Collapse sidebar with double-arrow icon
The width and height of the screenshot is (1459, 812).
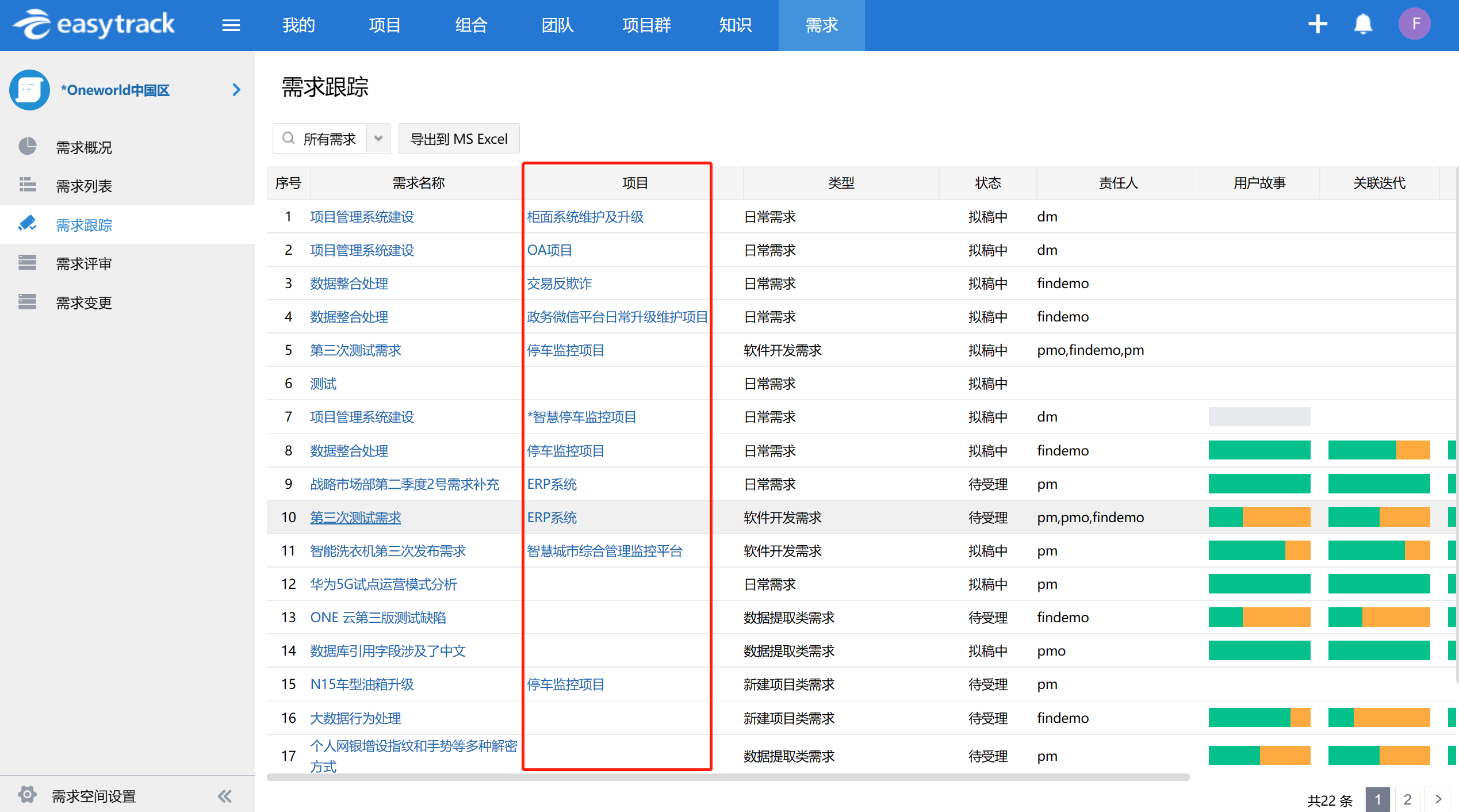tap(225, 796)
